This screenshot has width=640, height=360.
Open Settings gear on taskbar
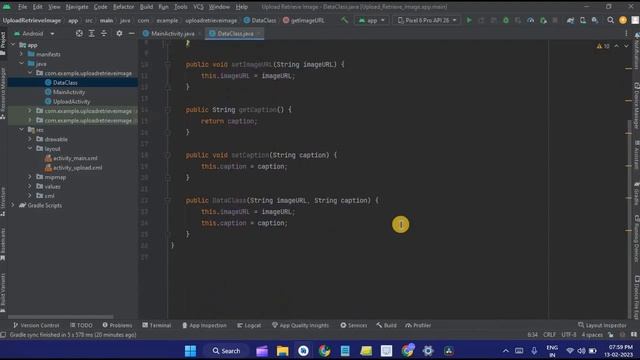(428, 351)
